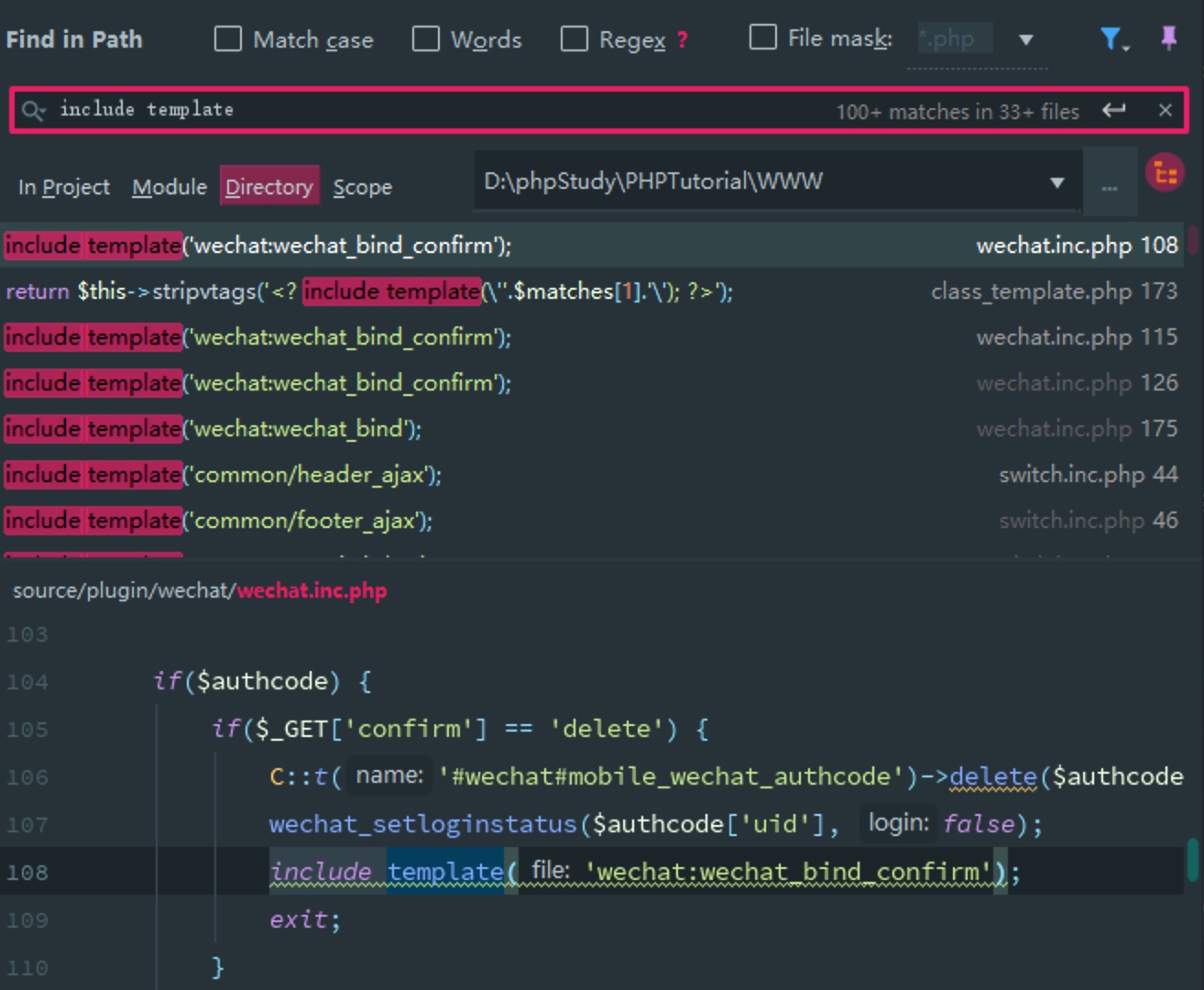Switch to the Scope tab

(x=363, y=187)
